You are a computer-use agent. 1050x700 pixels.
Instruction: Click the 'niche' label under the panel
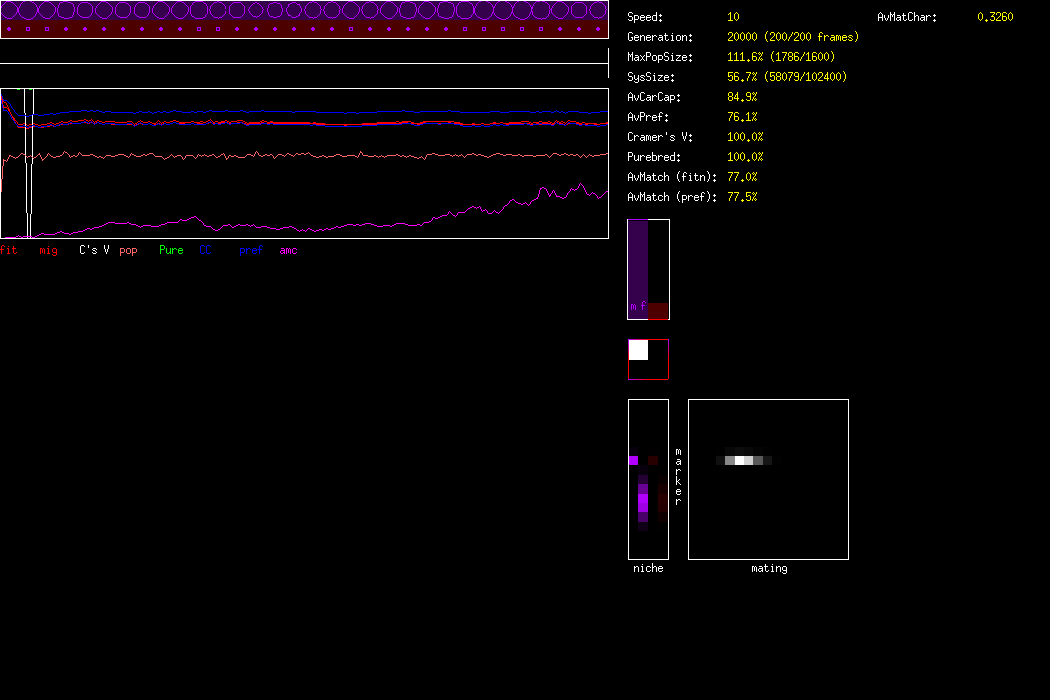coord(648,568)
